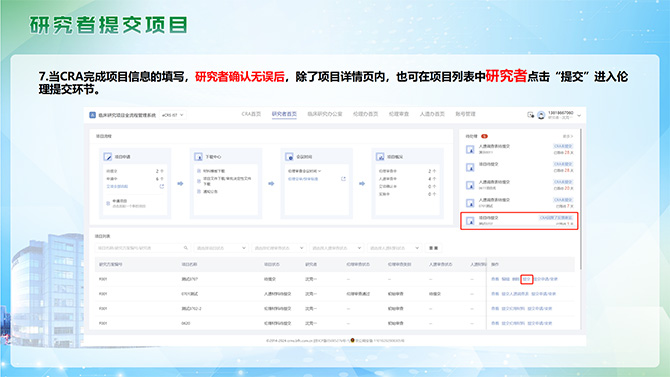The image size is (670, 377).
Task: Open the first project status filter dropdown
Action: 220,248
